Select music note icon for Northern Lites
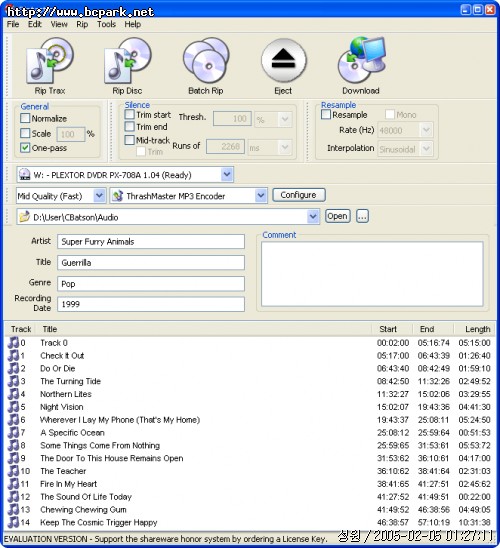Image resolution: width=500 pixels, height=548 pixels. (x=13, y=394)
